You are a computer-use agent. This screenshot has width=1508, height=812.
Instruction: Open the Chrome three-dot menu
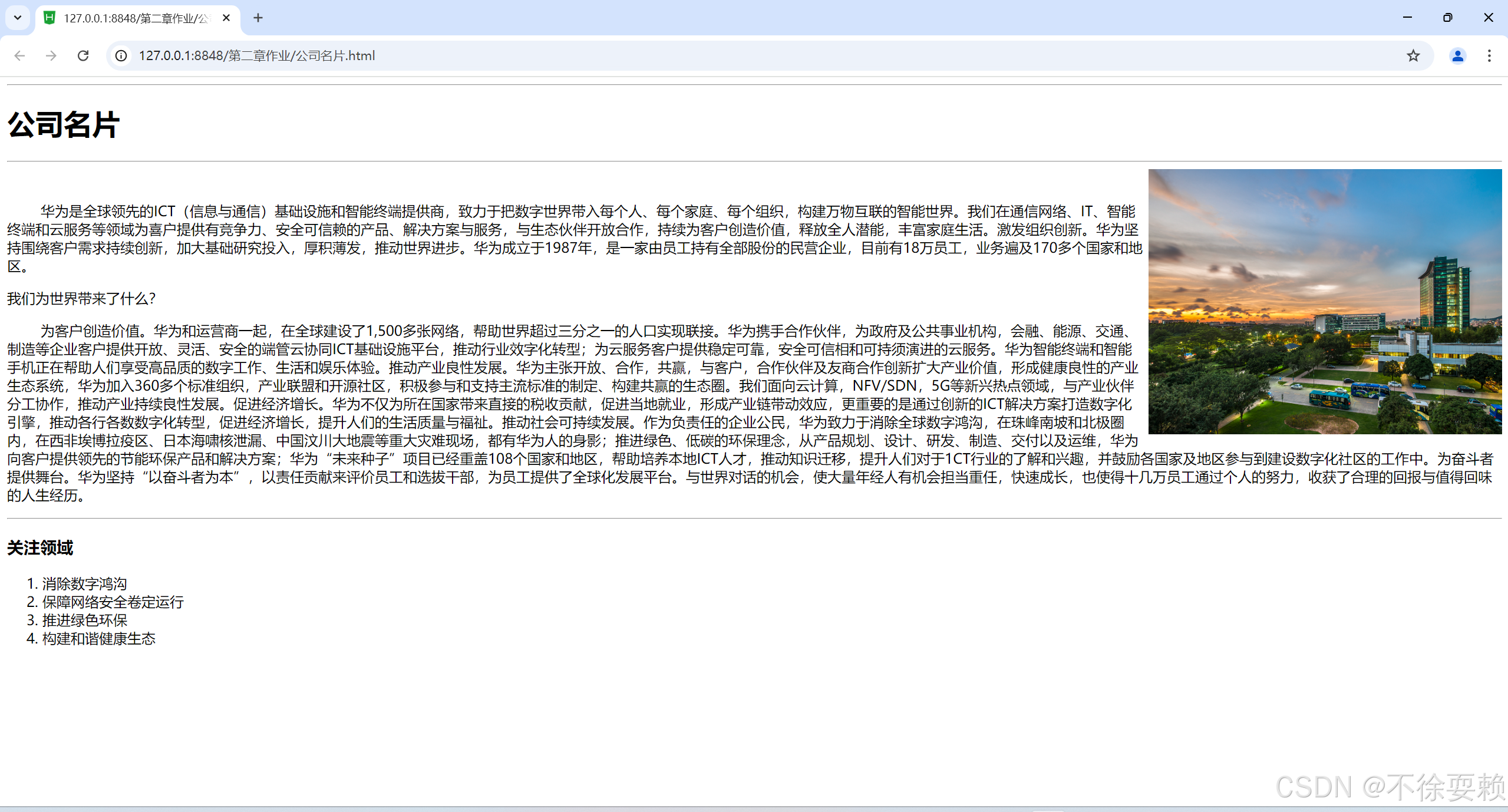pyautogui.click(x=1489, y=55)
